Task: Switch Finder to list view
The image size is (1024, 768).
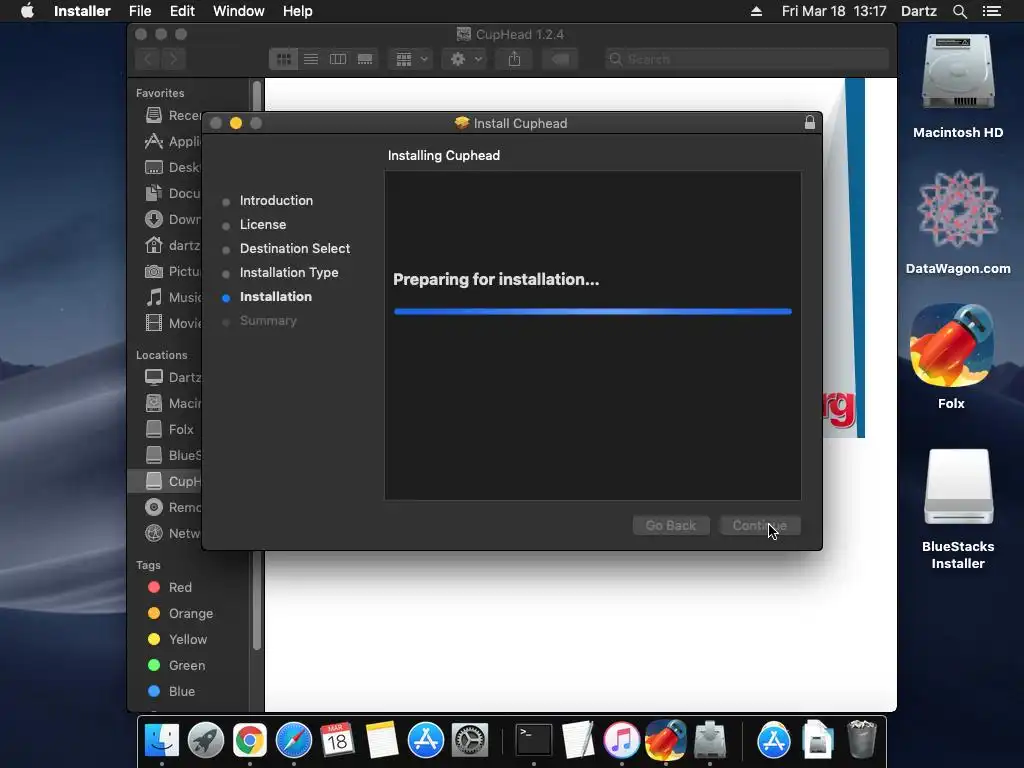Action: [311, 59]
